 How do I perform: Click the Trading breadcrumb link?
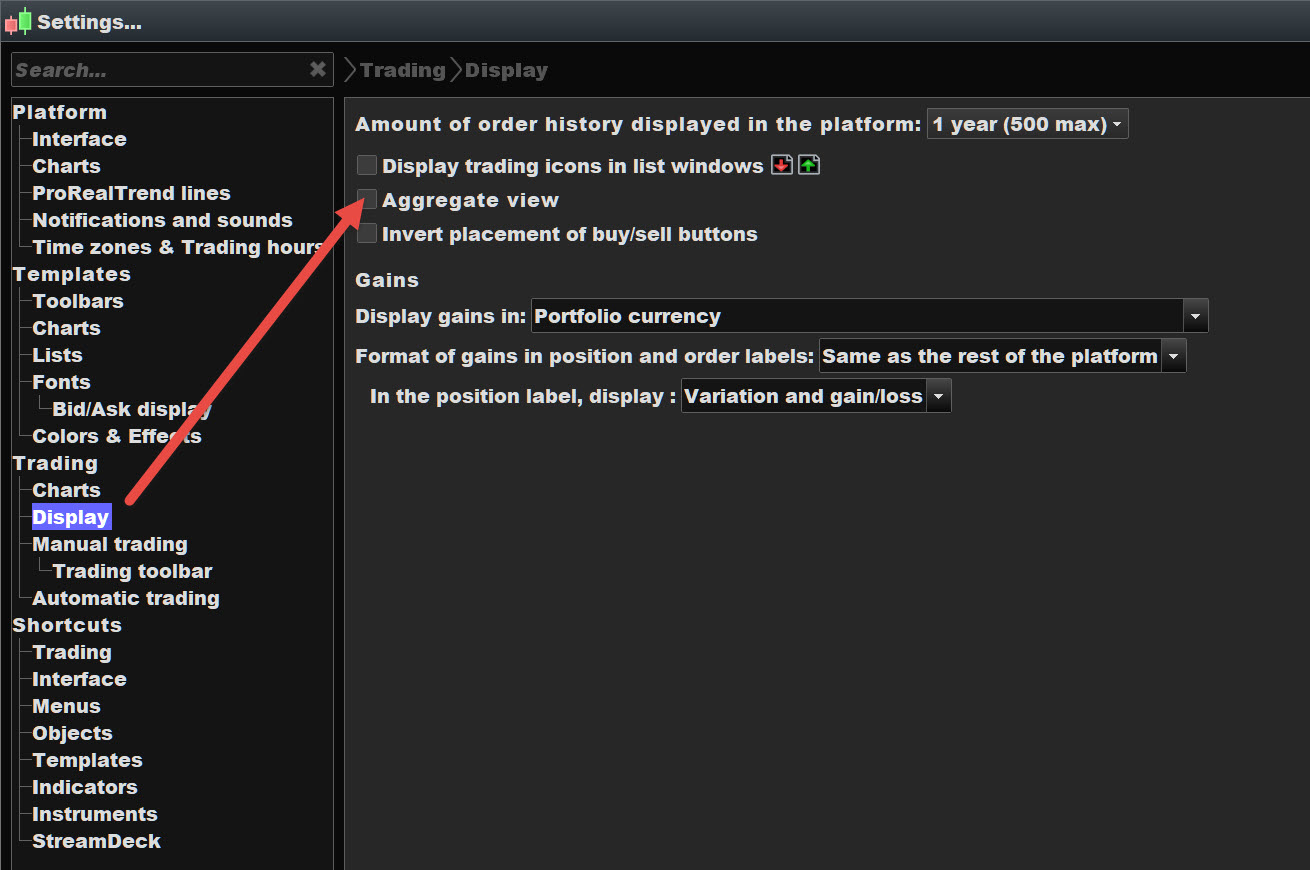(402, 70)
